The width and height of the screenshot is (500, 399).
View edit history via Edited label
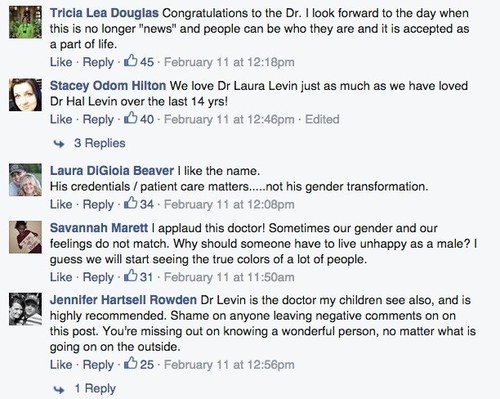click(x=322, y=119)
